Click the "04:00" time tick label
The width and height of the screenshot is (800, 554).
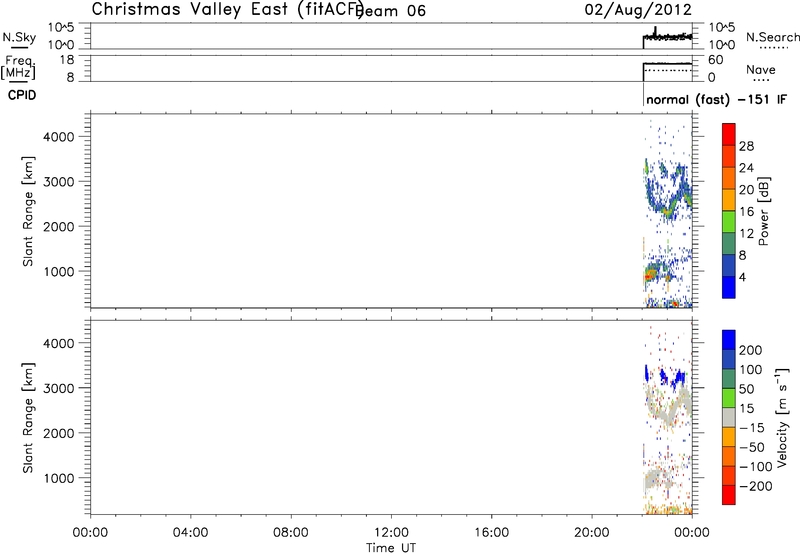click(190, 533)
